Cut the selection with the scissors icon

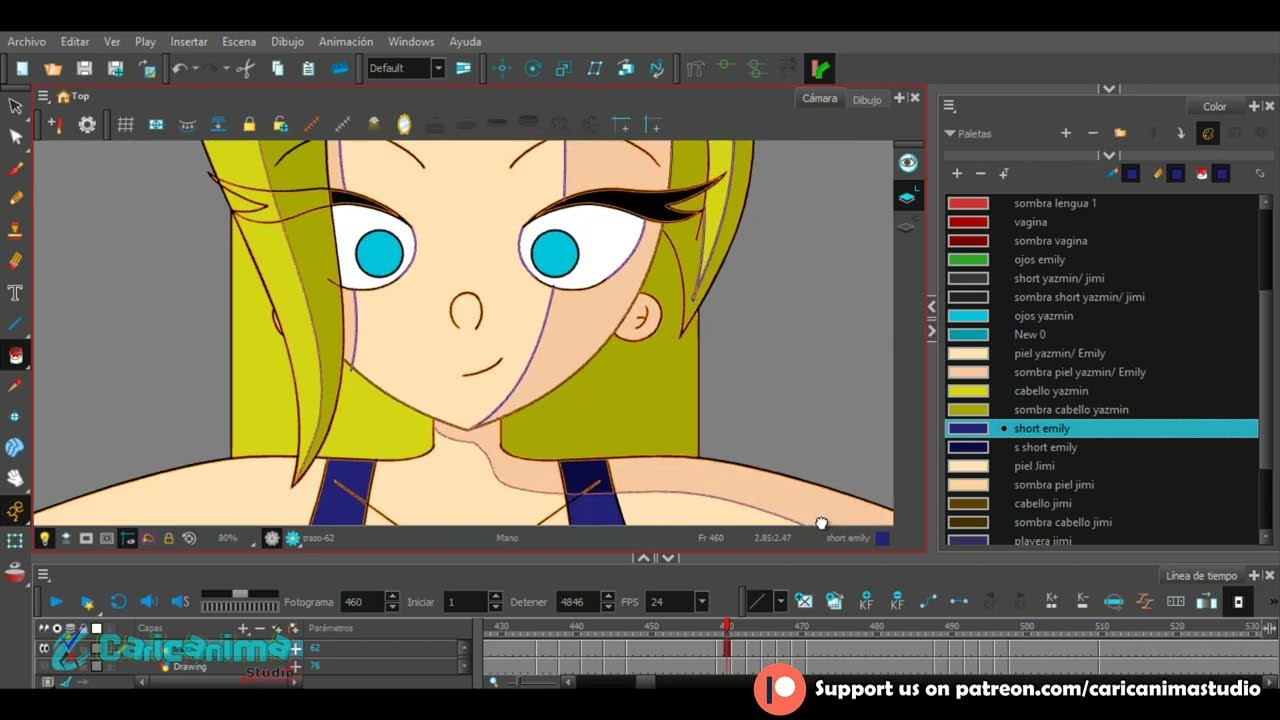(x=246, y=68)
